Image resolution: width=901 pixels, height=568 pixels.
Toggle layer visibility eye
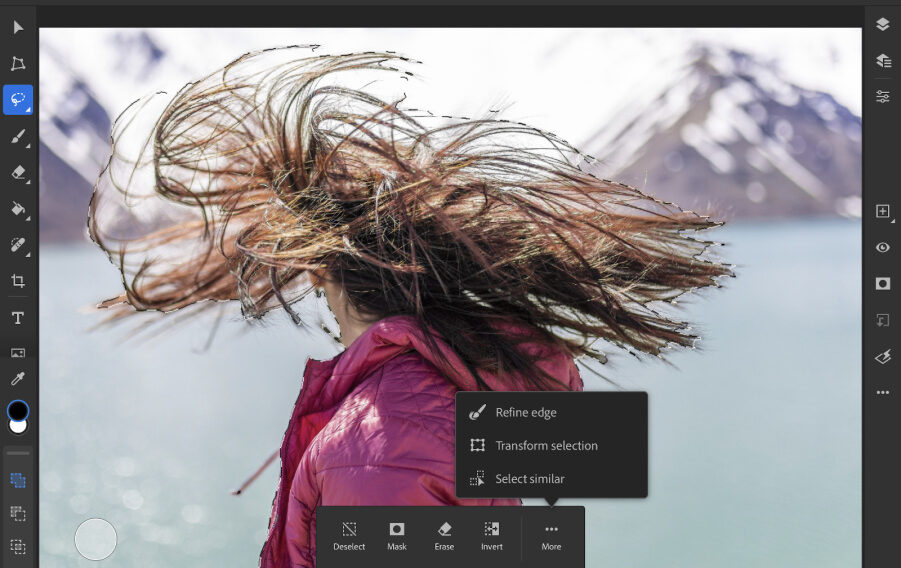(x=883, y=247)
